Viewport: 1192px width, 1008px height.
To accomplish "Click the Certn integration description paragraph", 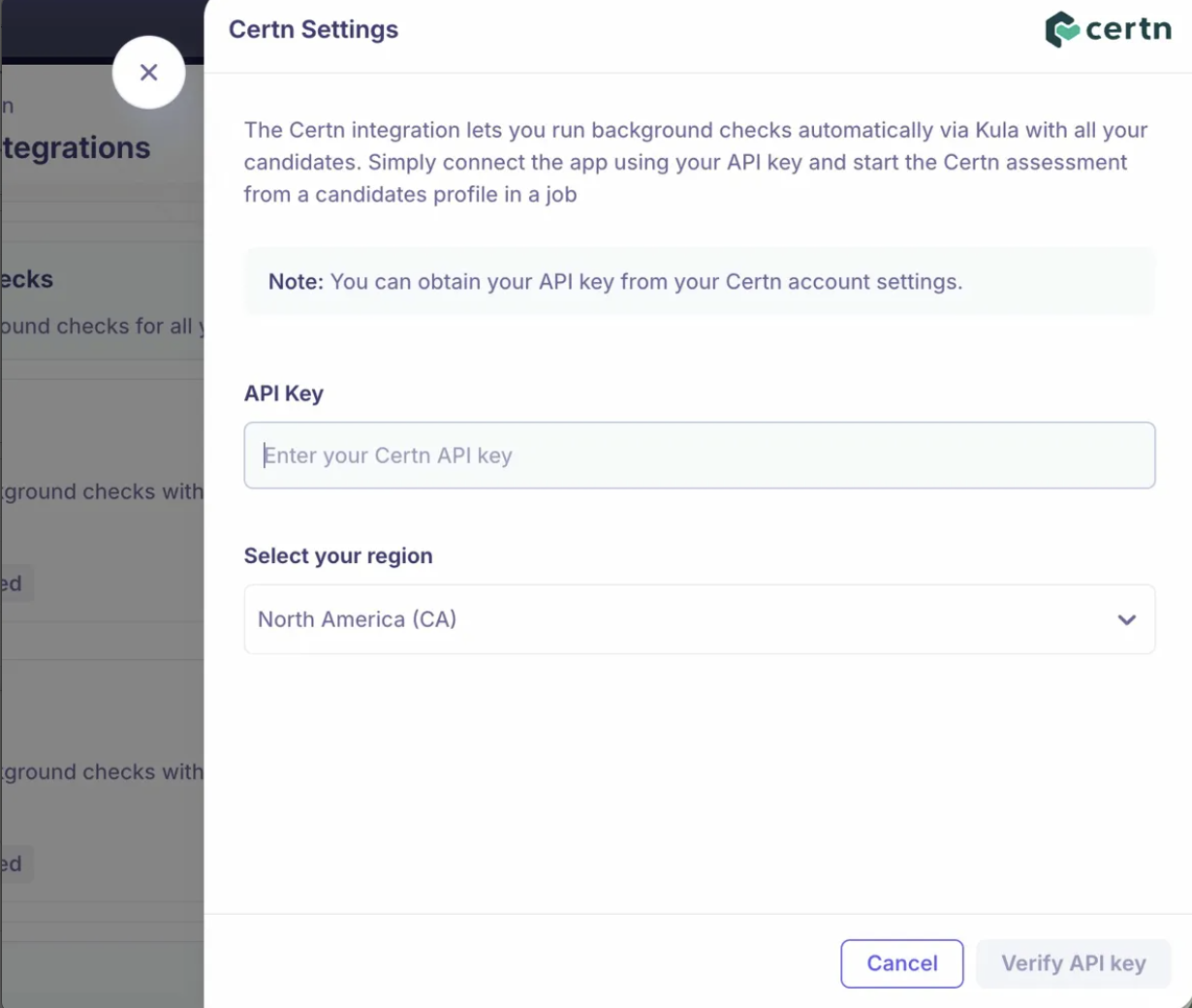I will 695,162.
